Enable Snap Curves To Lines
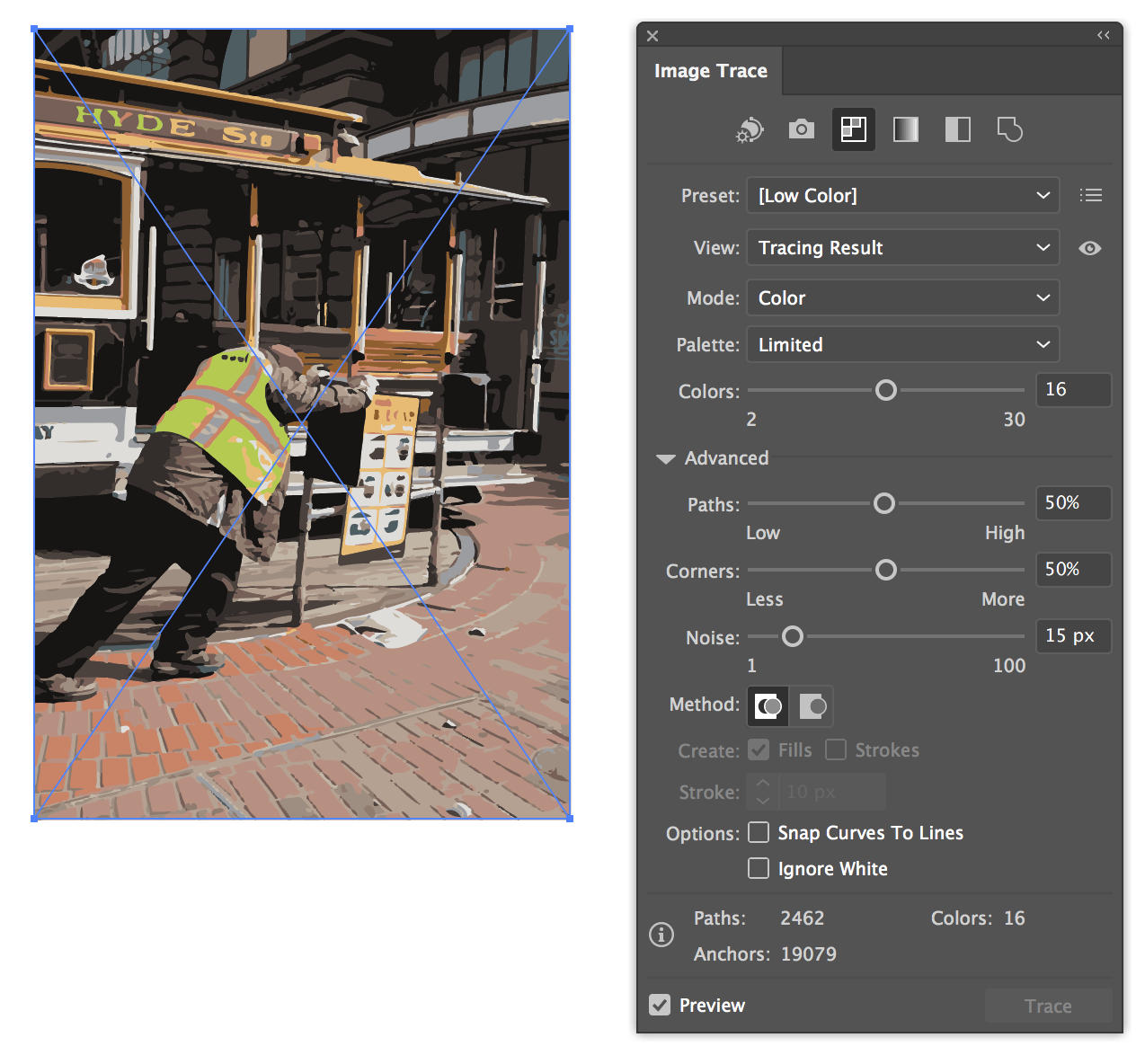The image size is (1145, 1064). [759, 833]
